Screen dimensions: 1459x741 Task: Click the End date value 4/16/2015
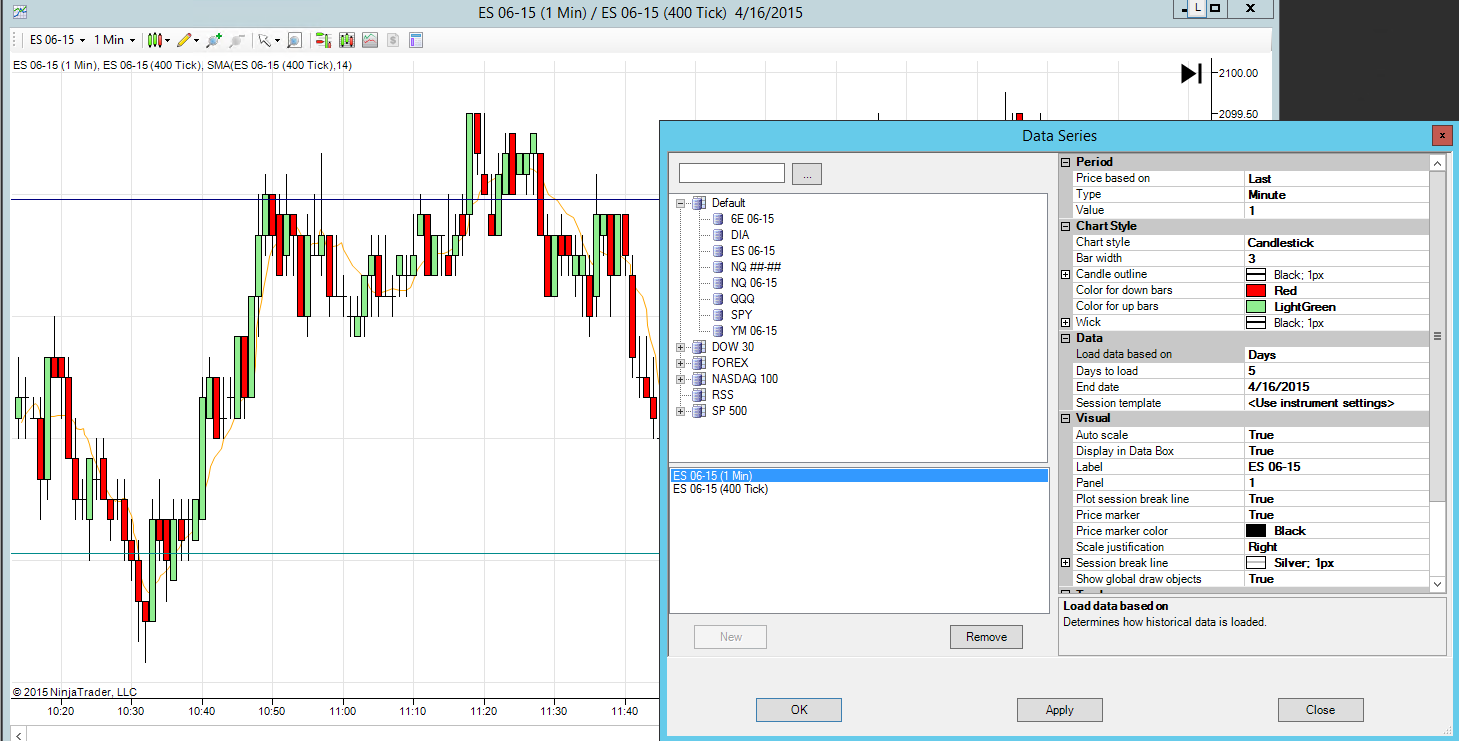[x=1337, y=387]
